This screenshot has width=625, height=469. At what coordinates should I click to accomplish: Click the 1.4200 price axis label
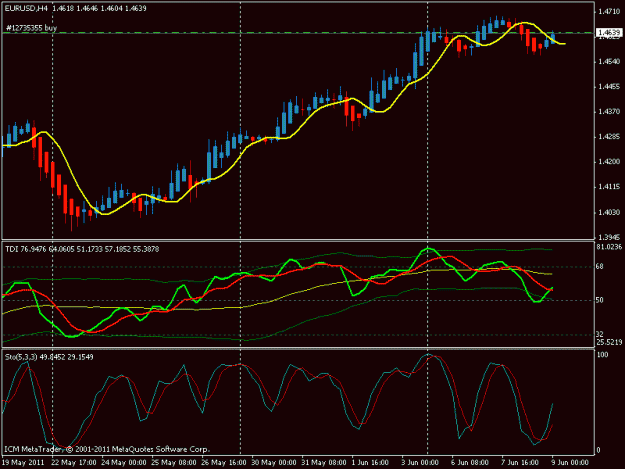pyautogui.click(x=609, y=162)
